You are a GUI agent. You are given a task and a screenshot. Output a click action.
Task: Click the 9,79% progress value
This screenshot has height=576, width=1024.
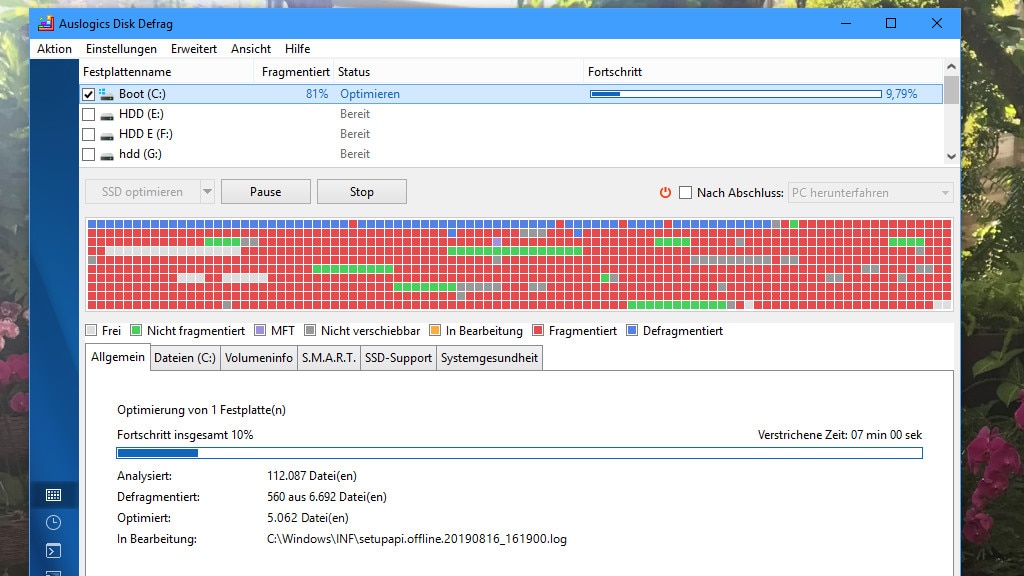coord(901,94)
